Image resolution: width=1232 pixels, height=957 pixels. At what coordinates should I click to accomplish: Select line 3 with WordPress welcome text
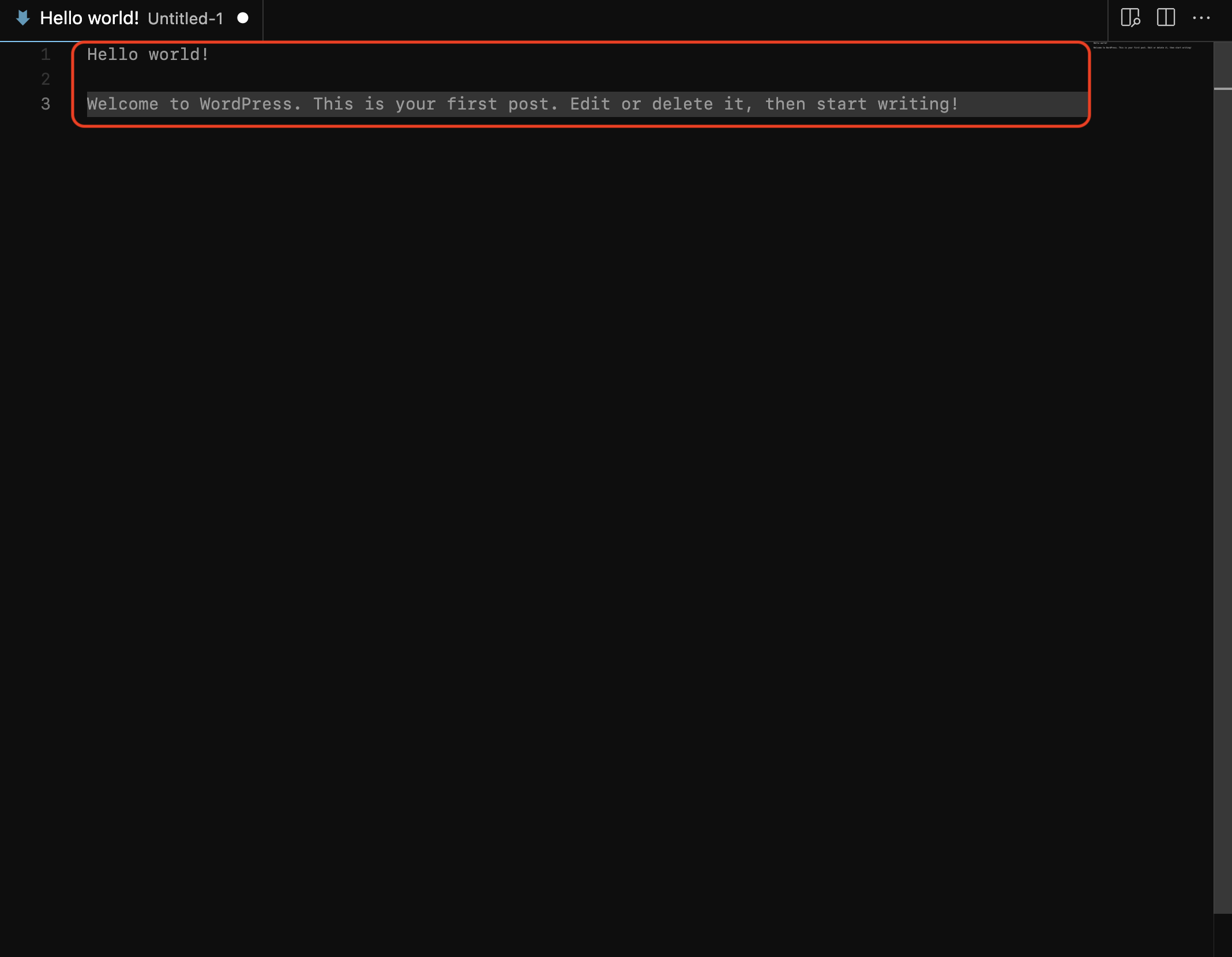tap(523, 104)
